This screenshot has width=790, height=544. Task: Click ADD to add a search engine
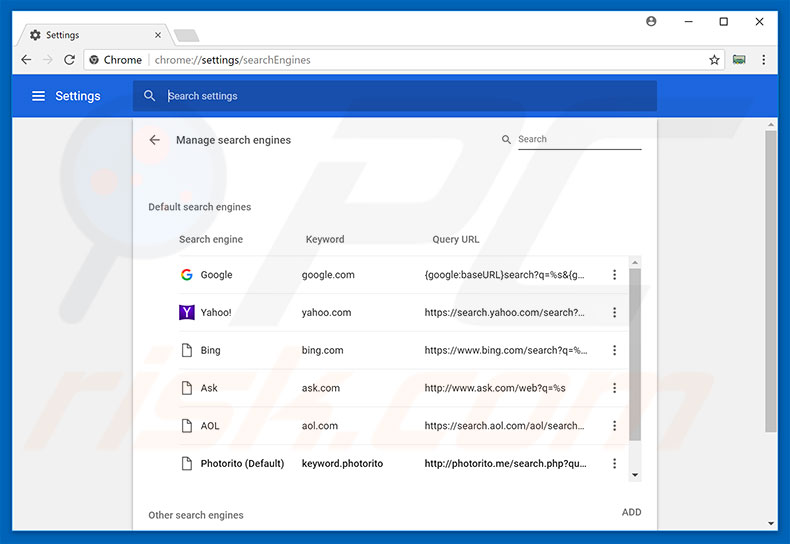[x=631, y=512]
